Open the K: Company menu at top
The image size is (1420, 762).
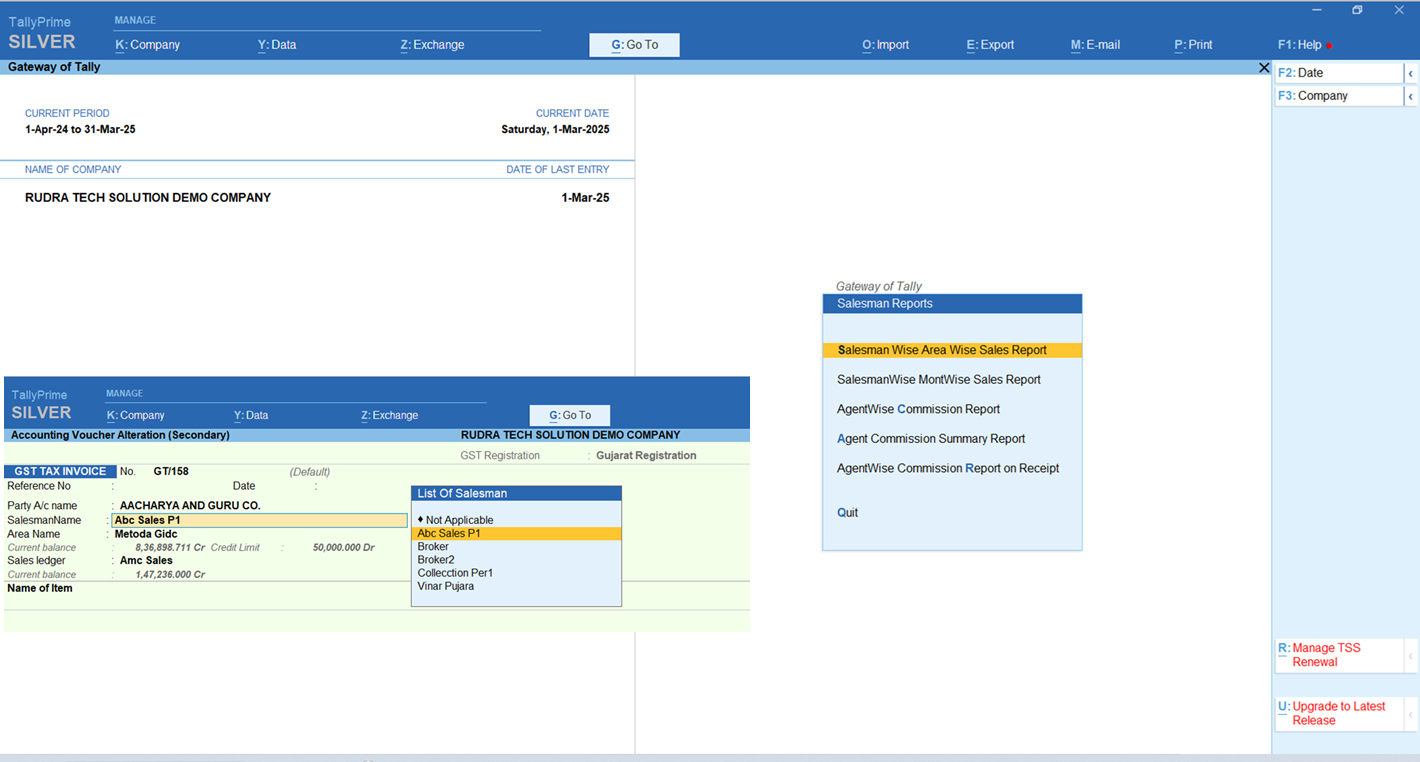point(147,45)
